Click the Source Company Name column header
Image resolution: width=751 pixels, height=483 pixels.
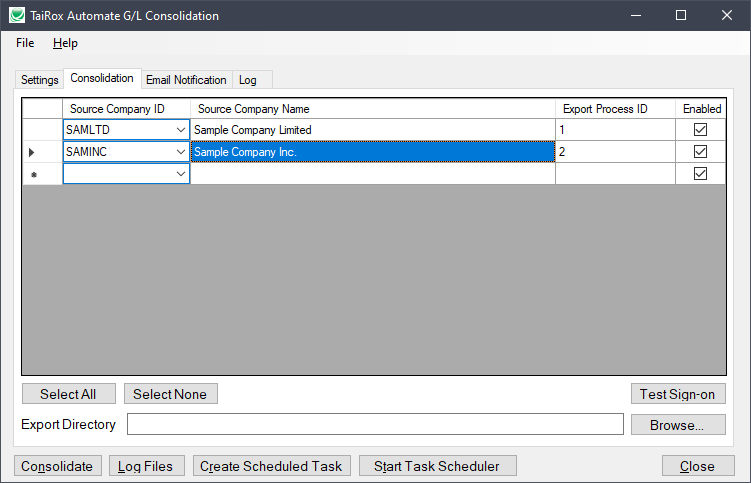click(x=373, y=109)
